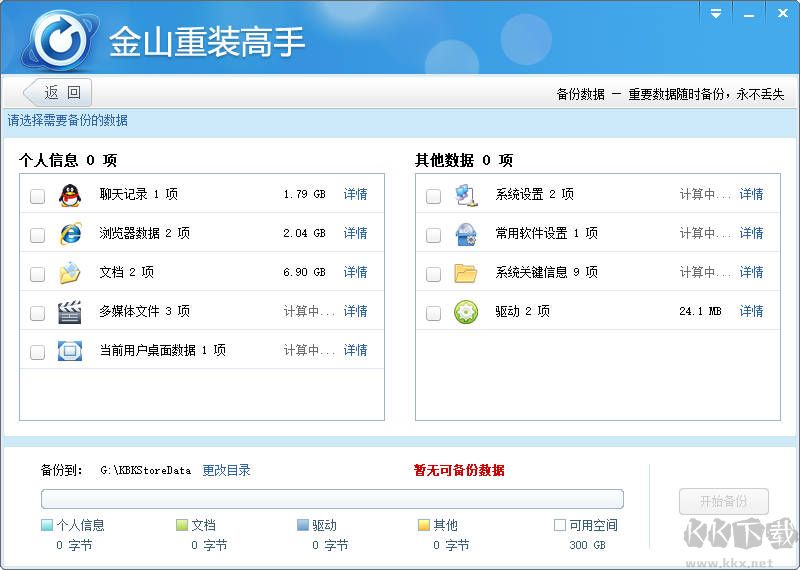This screenshot has height=570, width=800.
Task: Select the 系统设置 checkbox
Action: point(433,196)
